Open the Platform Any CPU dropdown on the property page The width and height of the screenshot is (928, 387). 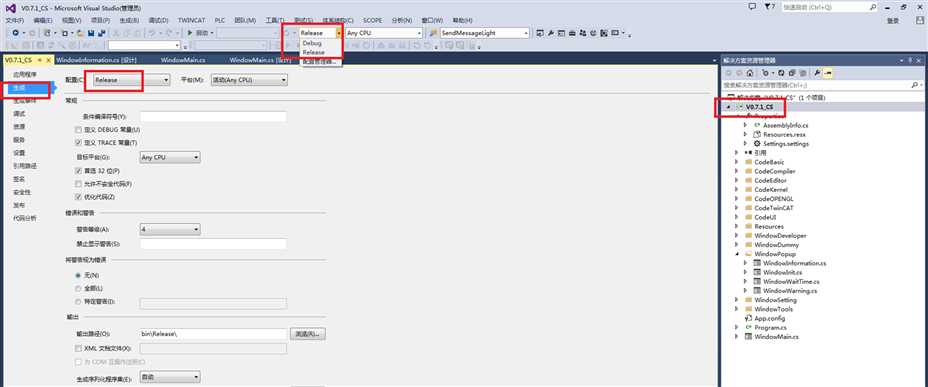click(x=249, y=79)
